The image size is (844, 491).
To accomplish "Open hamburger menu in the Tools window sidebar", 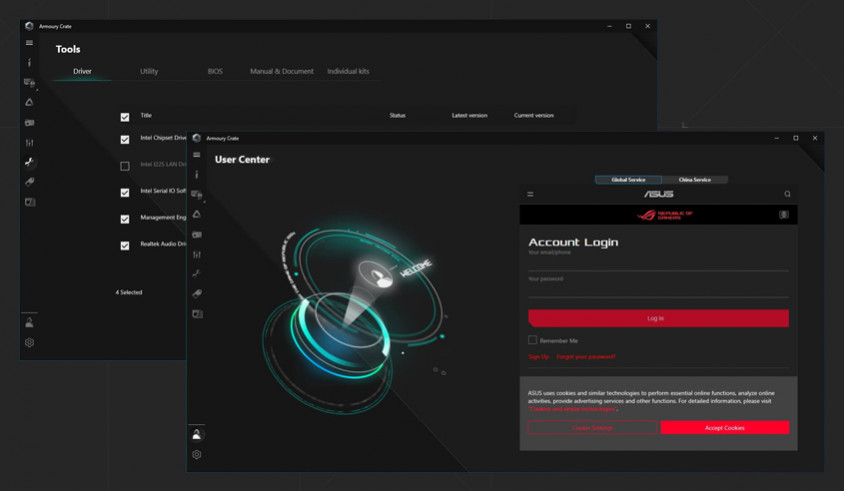I will 29,43.
